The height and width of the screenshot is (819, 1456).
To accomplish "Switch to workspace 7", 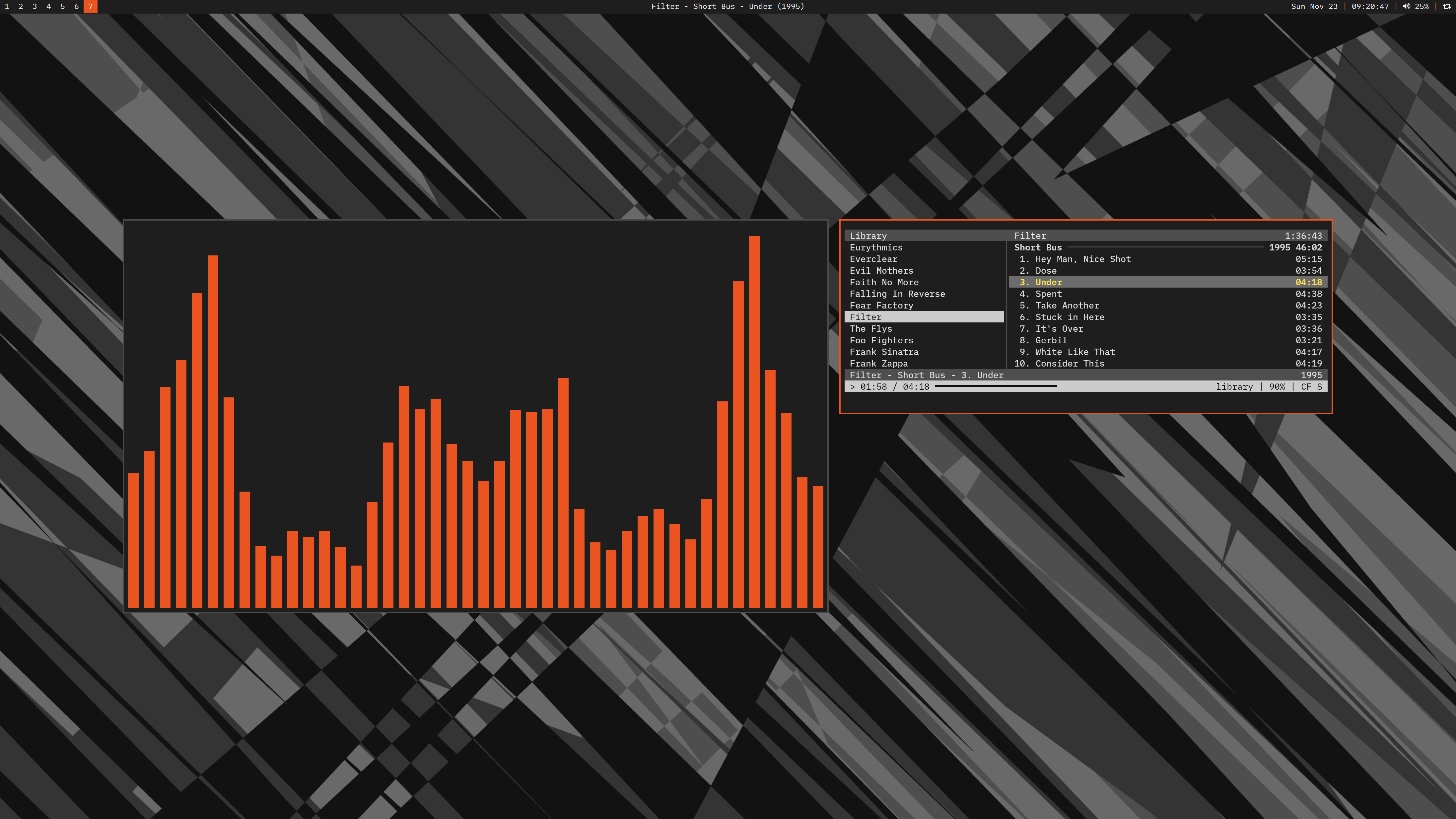I will 91,6.
